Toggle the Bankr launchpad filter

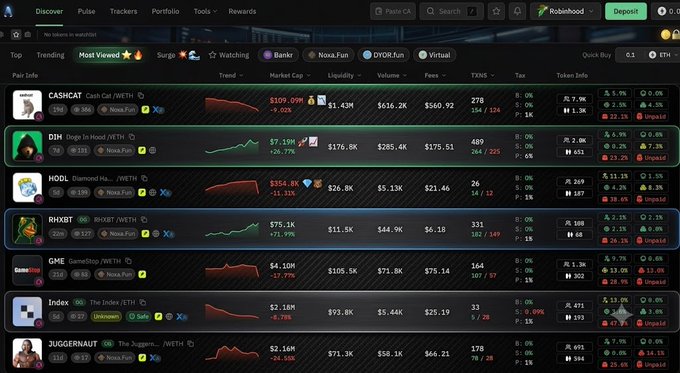[278, 55]
